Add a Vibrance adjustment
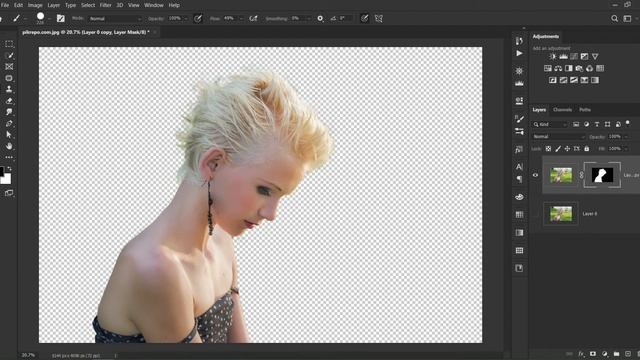640x360 pixels. [595, 56]
